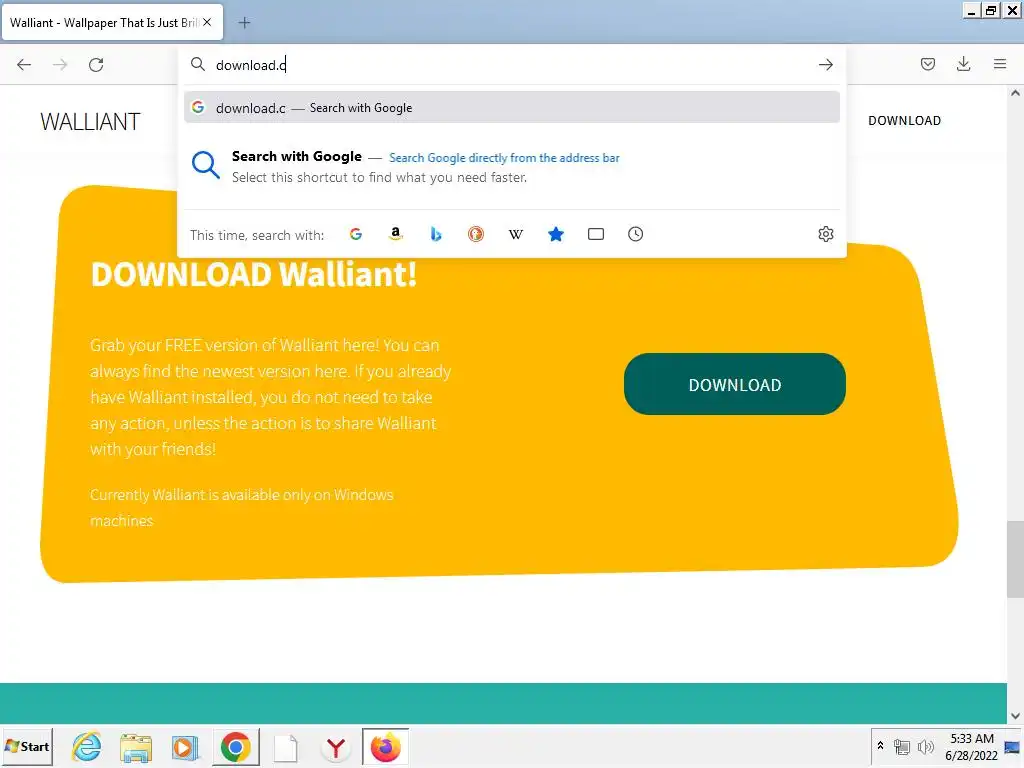Open Windows Media Player from taskbar
The image size is (1024, 768).
[185, 746]
